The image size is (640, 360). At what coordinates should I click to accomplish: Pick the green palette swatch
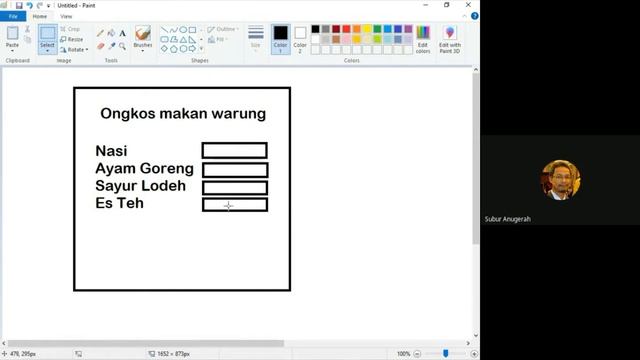click(x=377, y=29)
